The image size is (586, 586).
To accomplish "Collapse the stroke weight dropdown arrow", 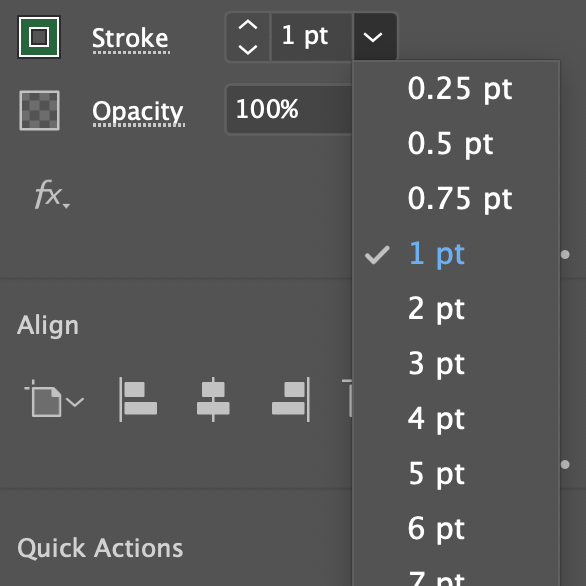I will pos(375,37).
